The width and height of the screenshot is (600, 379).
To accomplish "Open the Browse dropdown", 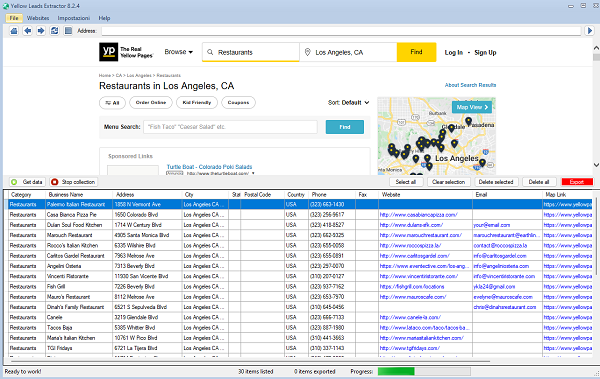I will point(179,52).
